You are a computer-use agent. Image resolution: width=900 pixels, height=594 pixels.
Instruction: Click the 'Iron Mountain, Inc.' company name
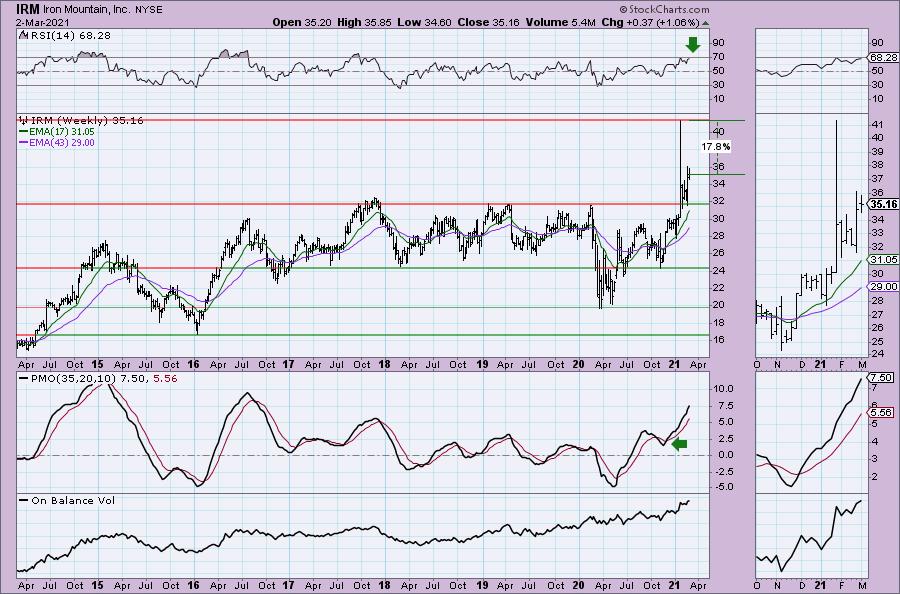87,10
